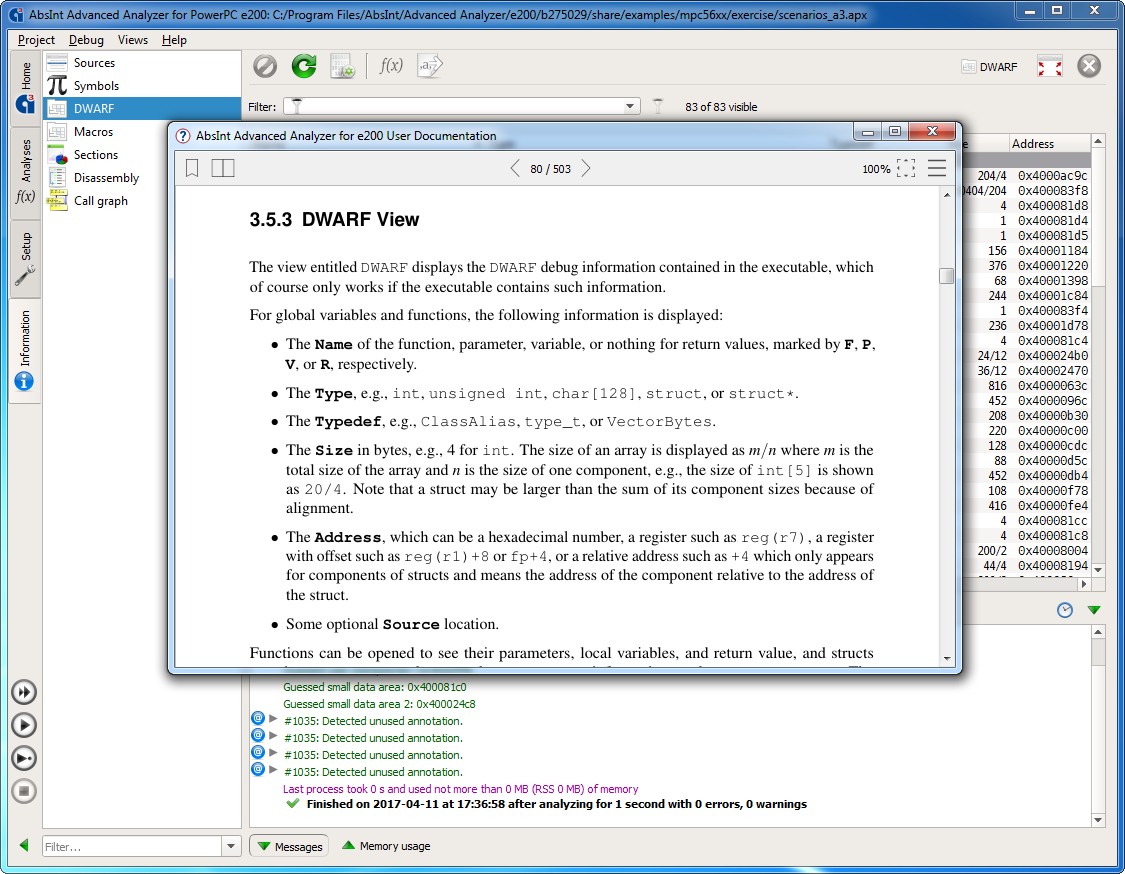This screenshot has width=1125, height=874.
Task: Click the round play button
Action: (x=24, y=725)
